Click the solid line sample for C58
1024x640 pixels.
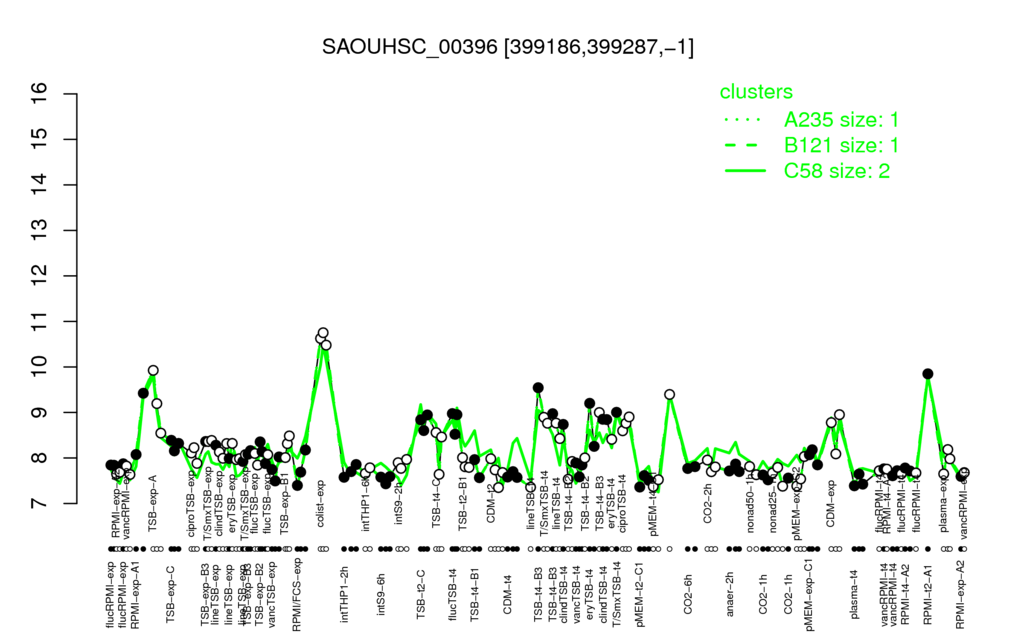click(744, 171)
